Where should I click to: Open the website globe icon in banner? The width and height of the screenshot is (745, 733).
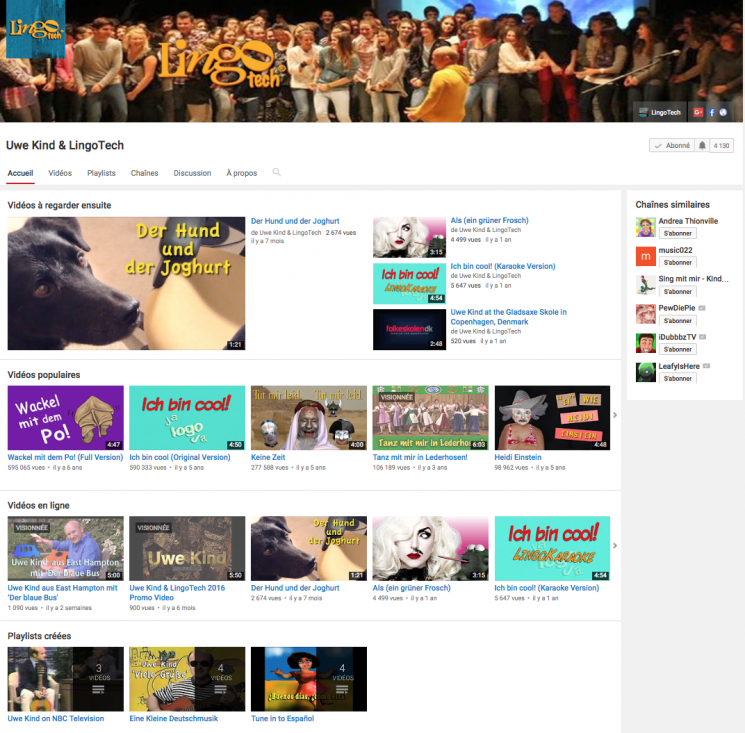tap(723, 113)
